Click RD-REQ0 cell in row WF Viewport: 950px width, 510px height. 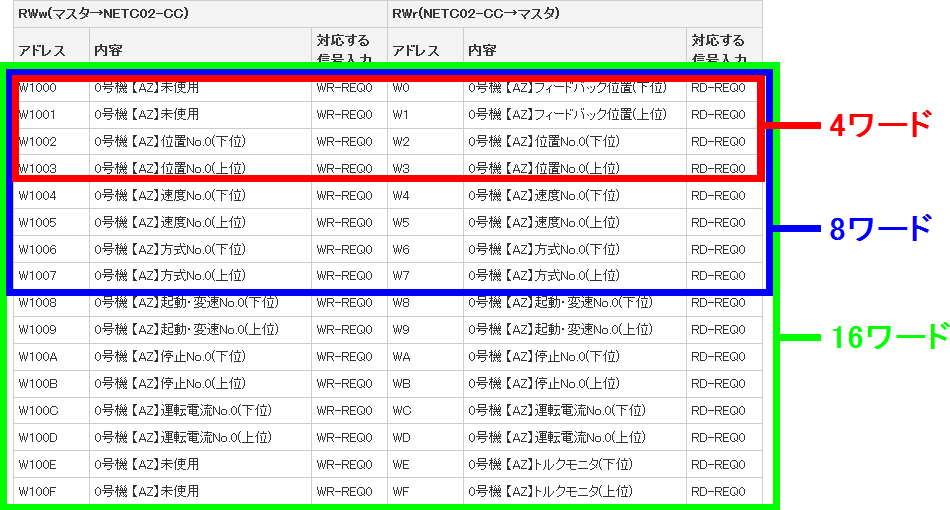724,491
